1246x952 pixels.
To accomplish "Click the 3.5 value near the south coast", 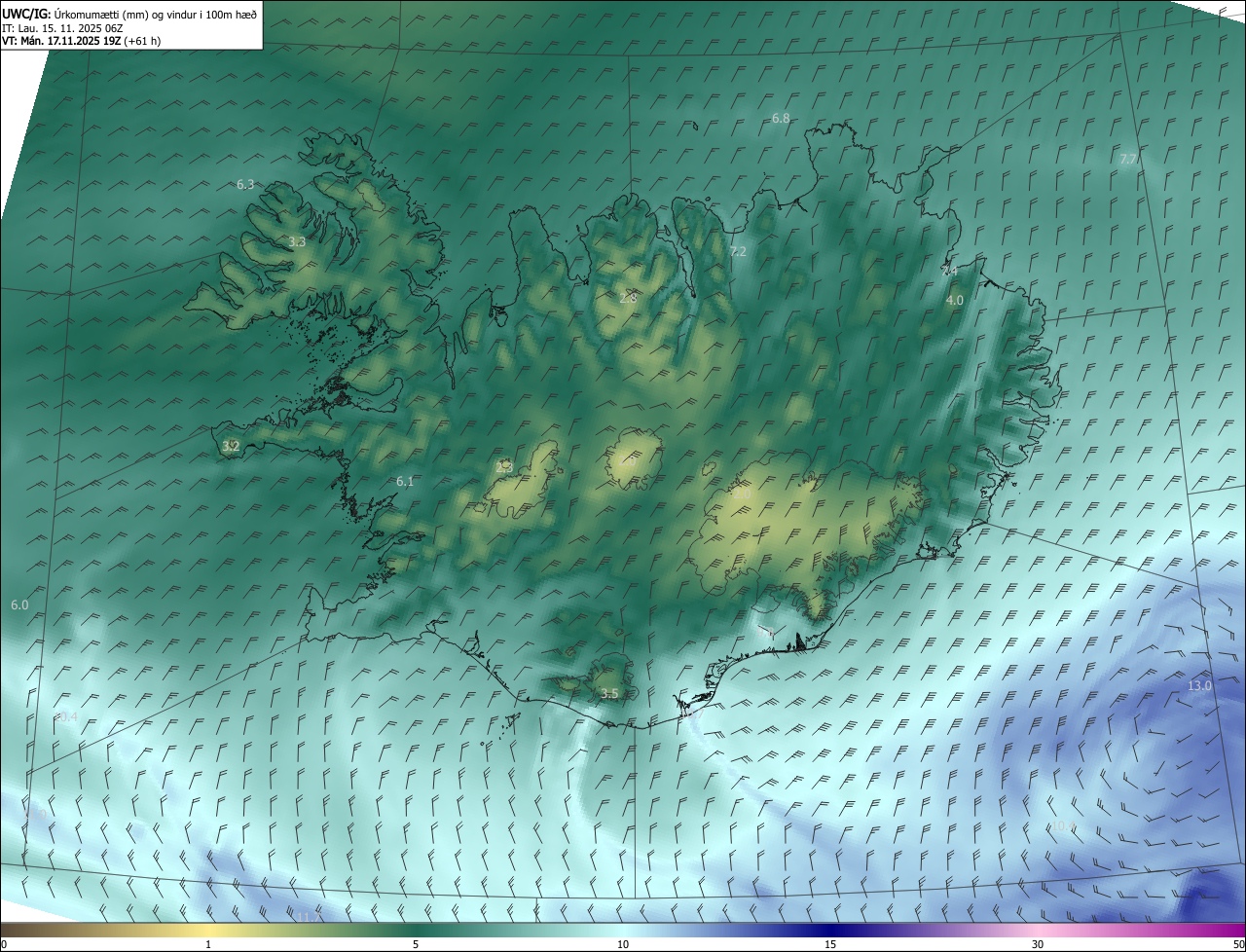I will (x=609, y=693).
